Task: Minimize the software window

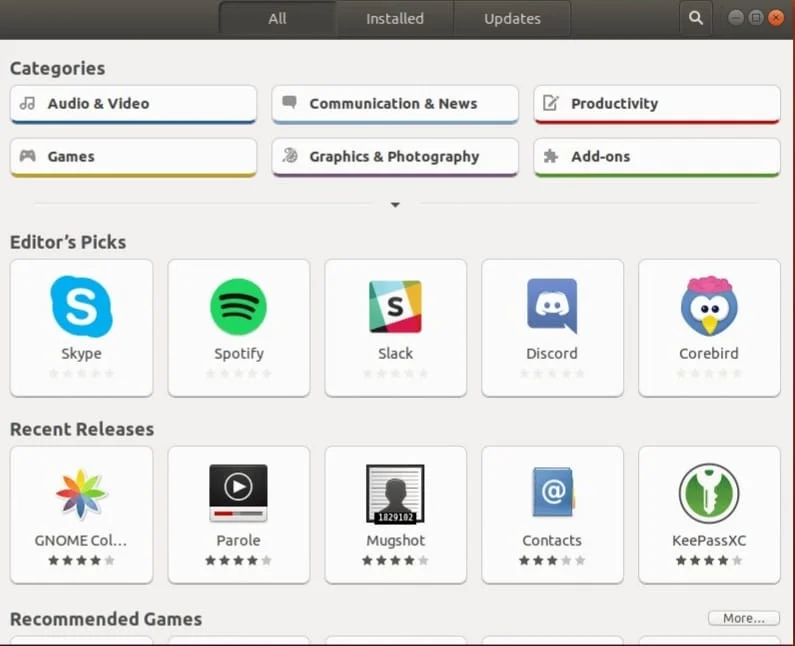Action: point(736,18)
